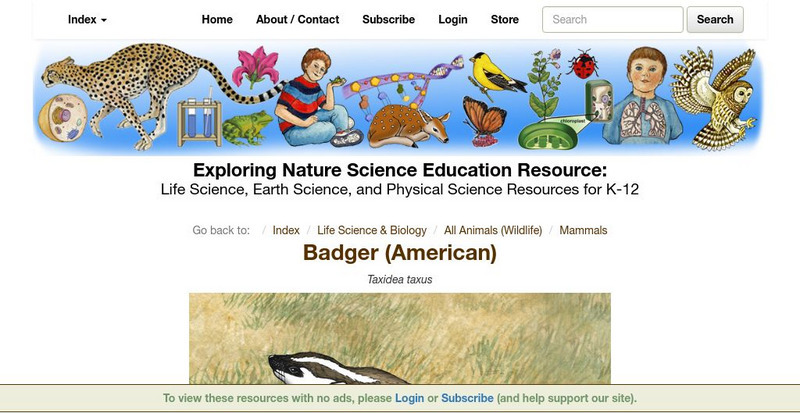Image resolution: width=800 pixels, height=413 pixels.
Task: Open the Login menu item
Action: pos(453,19)
